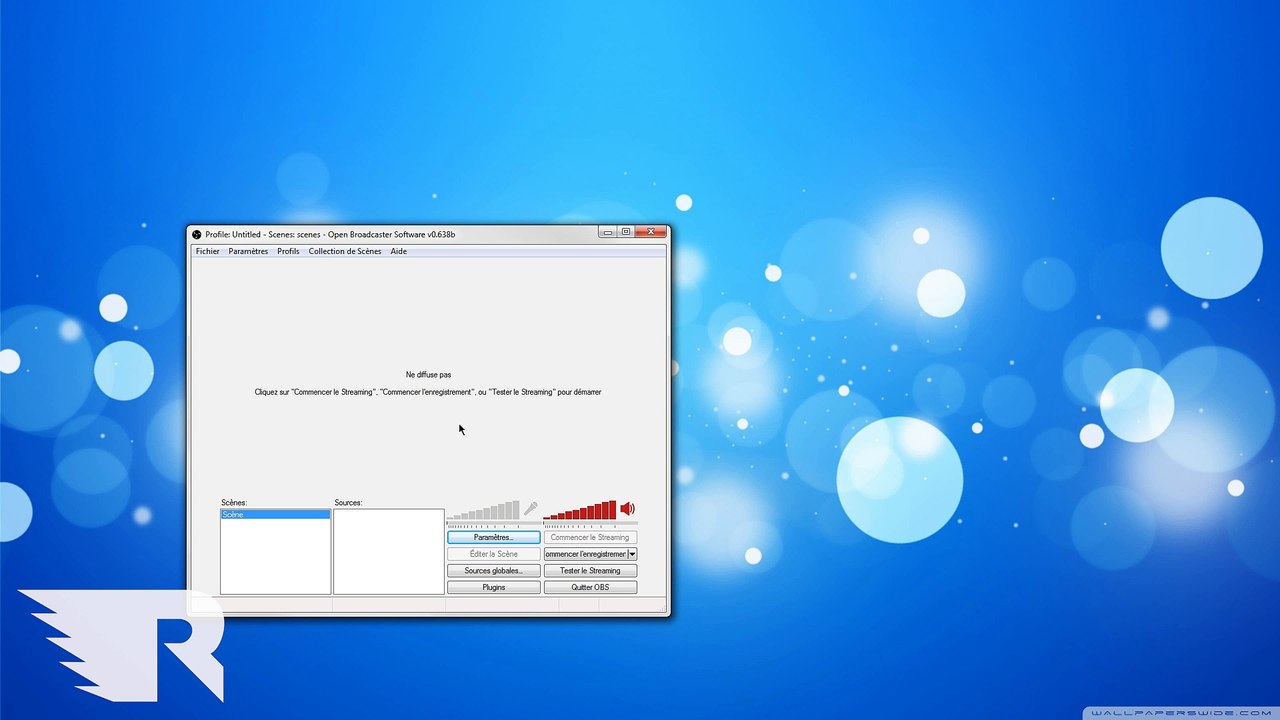Click the OBS logo in title bar

click(197, 234)
